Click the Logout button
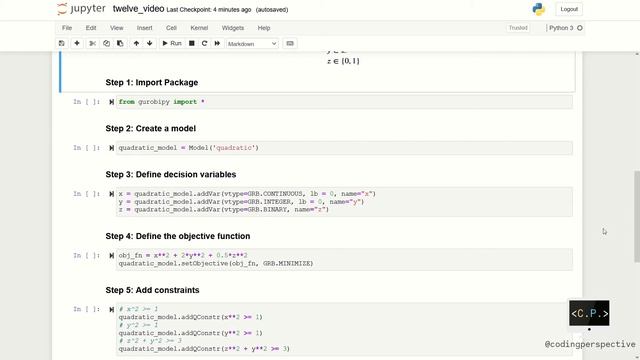The image size is (640, 360). pyautogui.click(x=569, y=9)
